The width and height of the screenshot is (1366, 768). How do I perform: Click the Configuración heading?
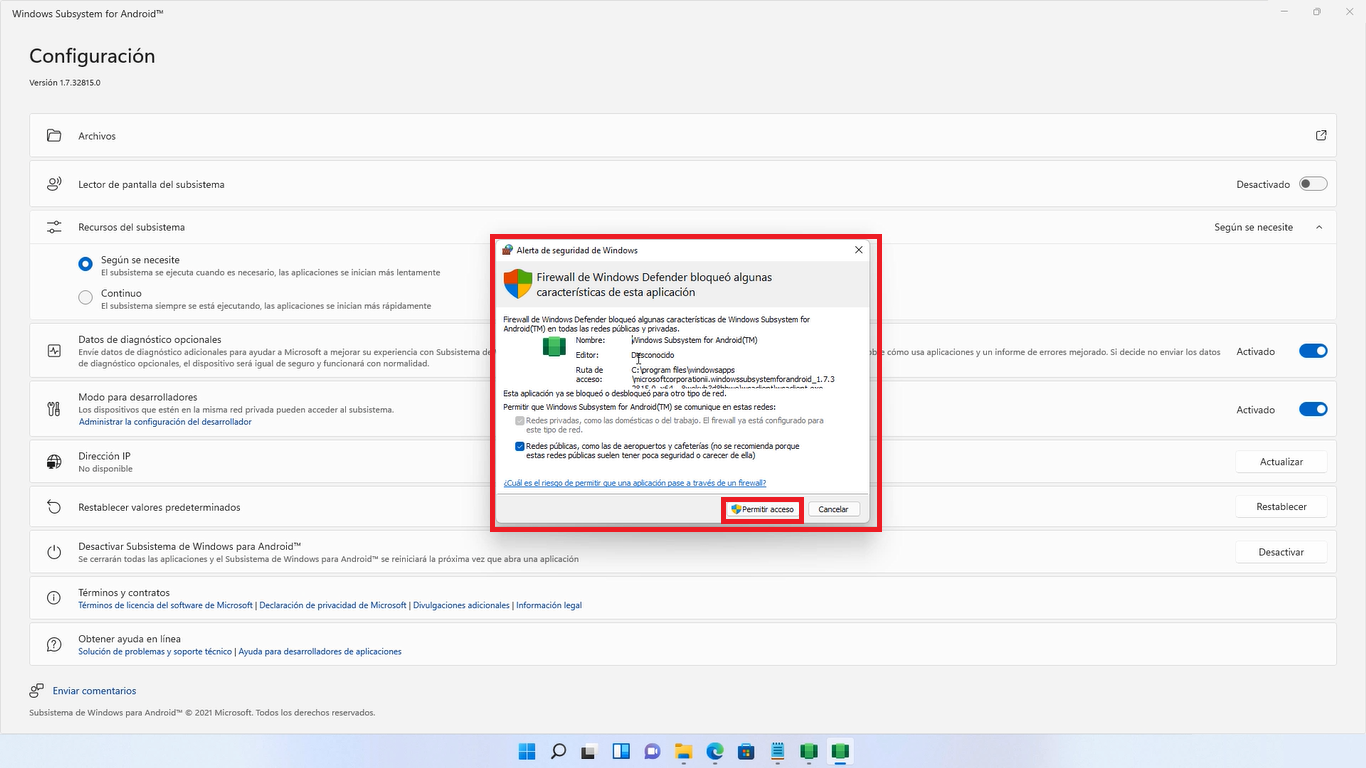(x=92, y=57)
